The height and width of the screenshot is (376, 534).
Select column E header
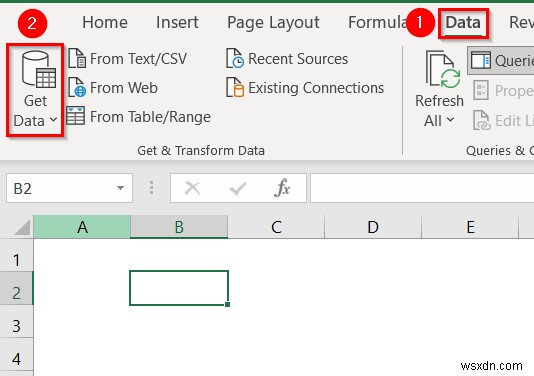pyautogui.click(x=470, y=227)
